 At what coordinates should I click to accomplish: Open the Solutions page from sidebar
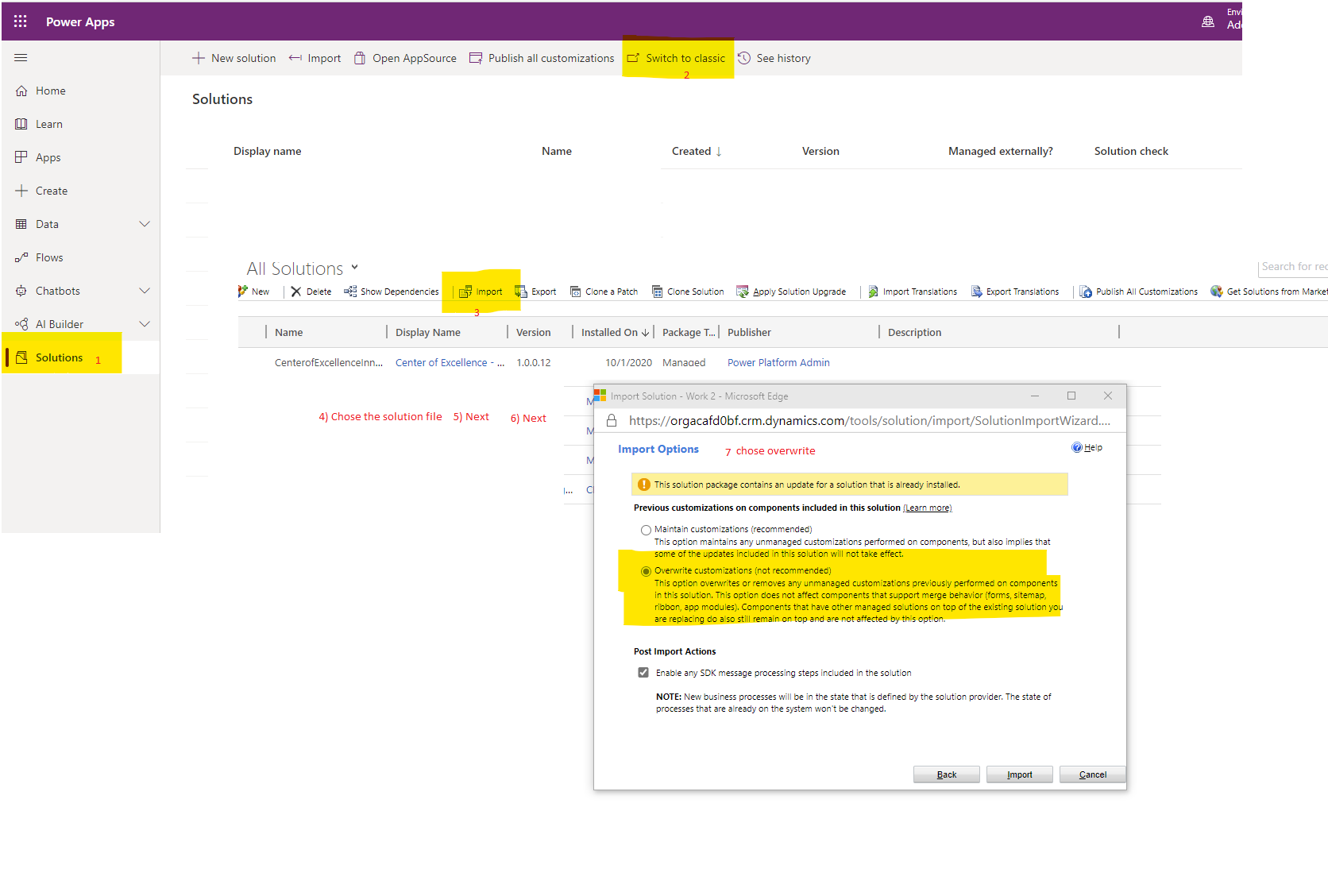(60, 357)
